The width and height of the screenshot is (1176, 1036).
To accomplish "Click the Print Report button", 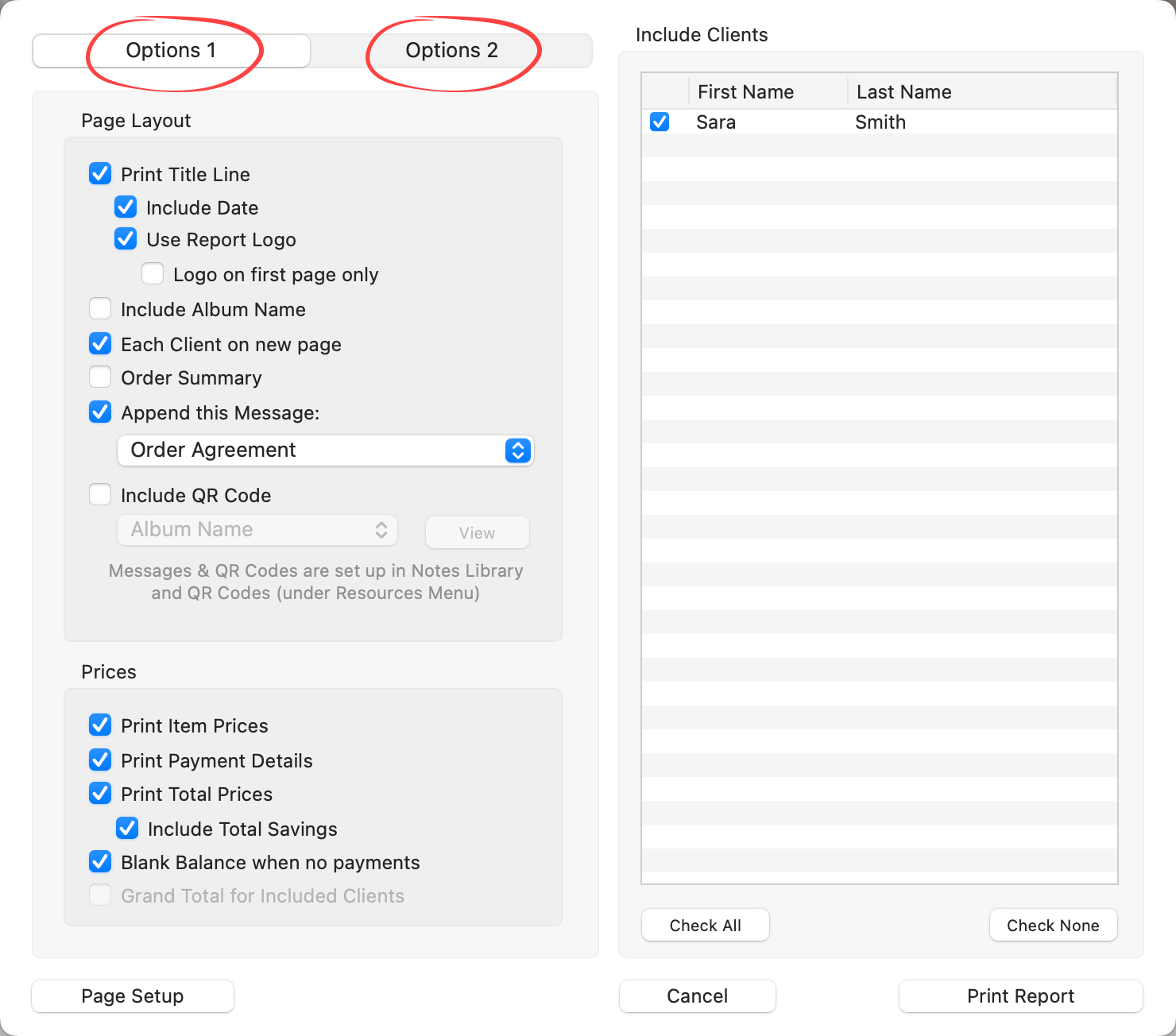I will [x=1020, y=996].
